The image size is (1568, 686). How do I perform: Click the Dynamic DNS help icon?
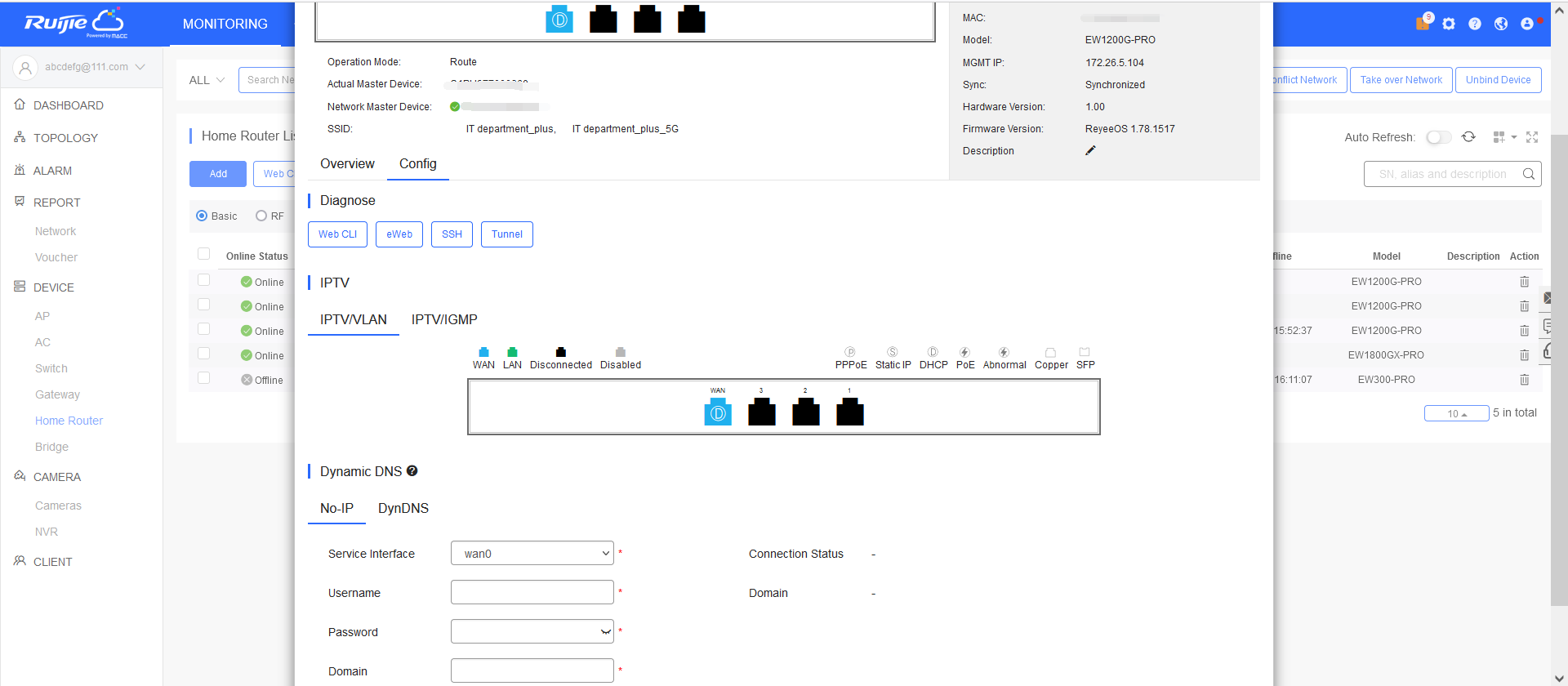tap(412, 471)
